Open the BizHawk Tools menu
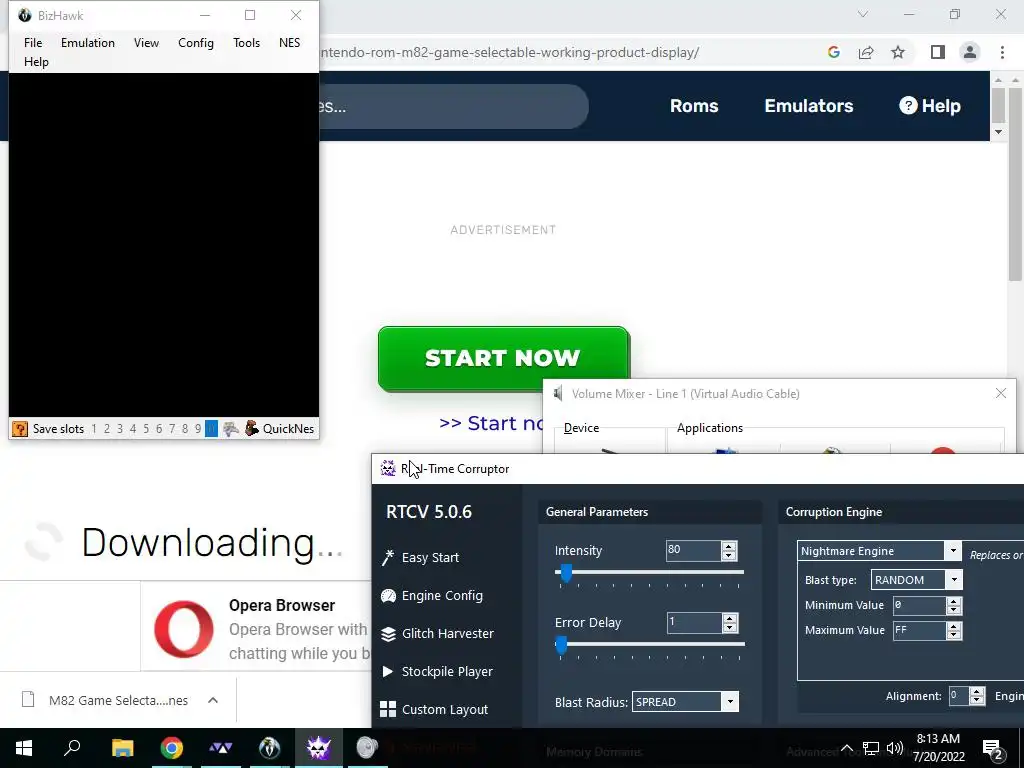 pyautogui.click(x=246, y=42)
